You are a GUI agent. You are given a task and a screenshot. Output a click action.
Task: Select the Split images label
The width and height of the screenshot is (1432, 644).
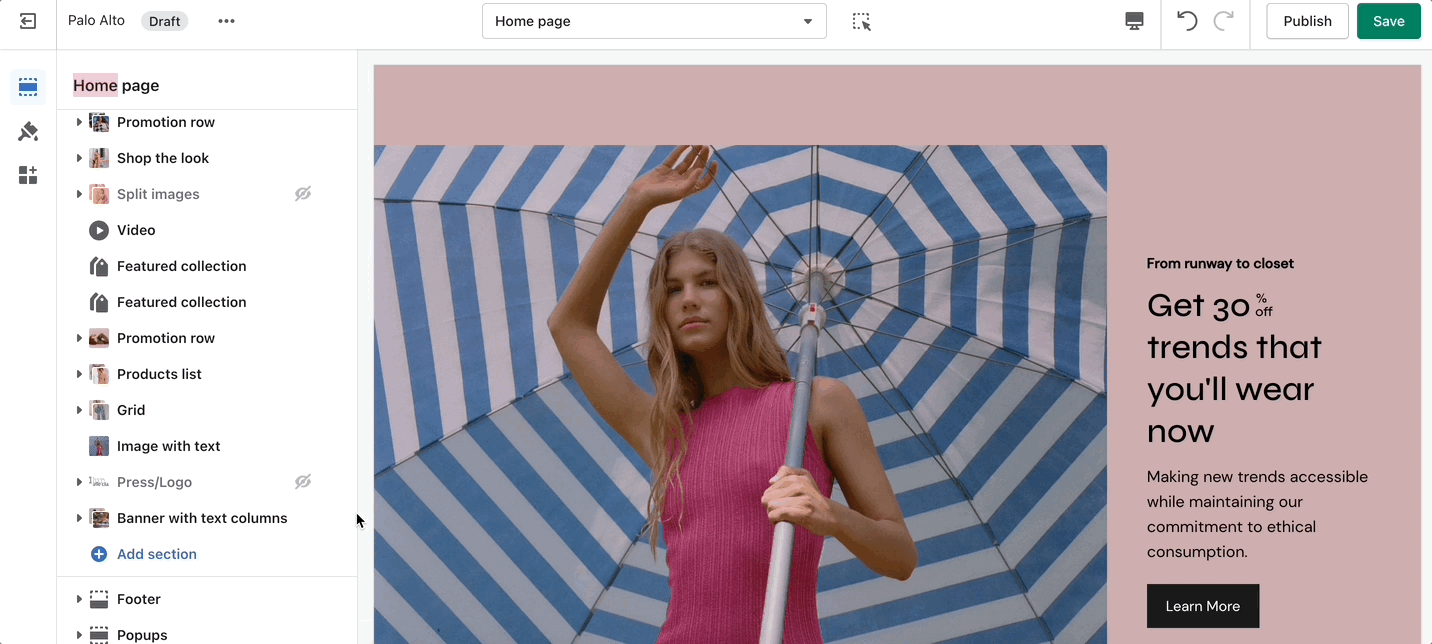tap(158, 194)
